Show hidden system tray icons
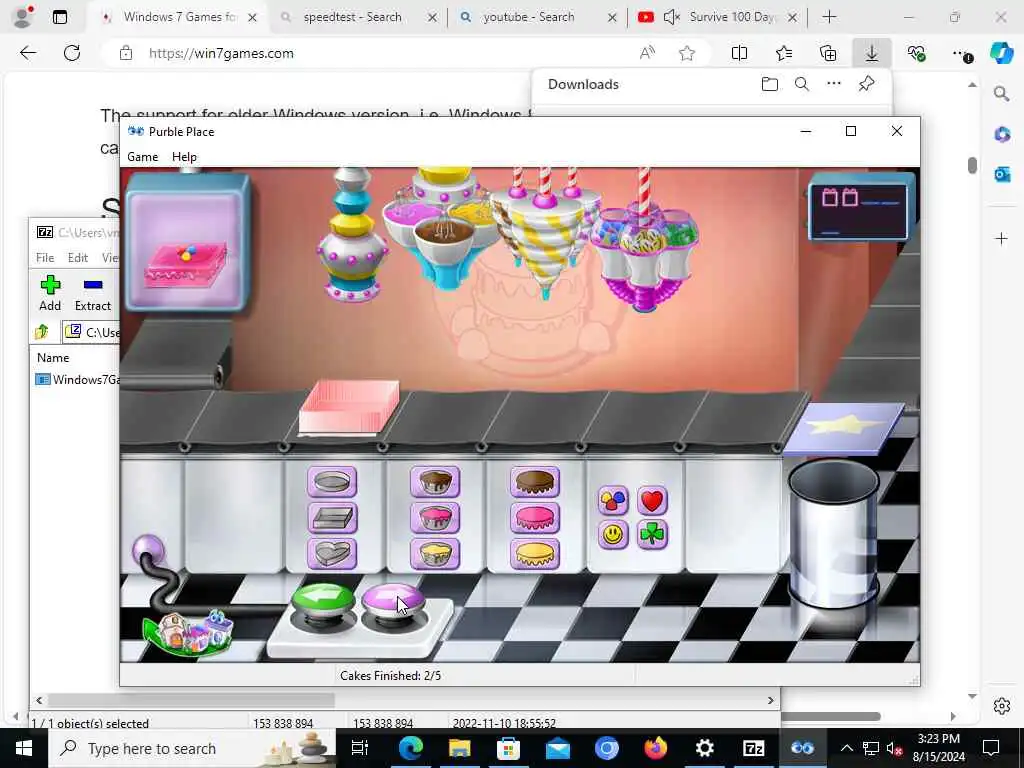 coord(846,748)
